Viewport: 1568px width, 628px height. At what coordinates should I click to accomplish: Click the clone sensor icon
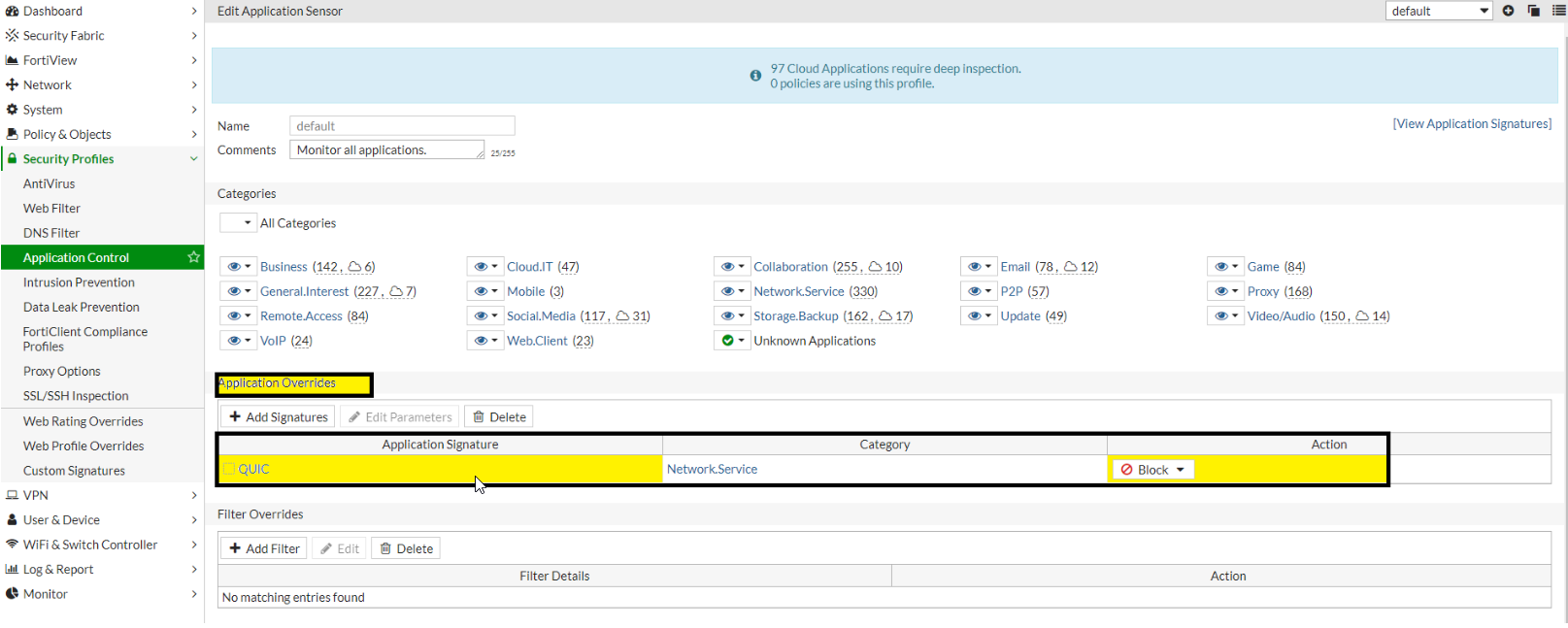pos(1533,11)
